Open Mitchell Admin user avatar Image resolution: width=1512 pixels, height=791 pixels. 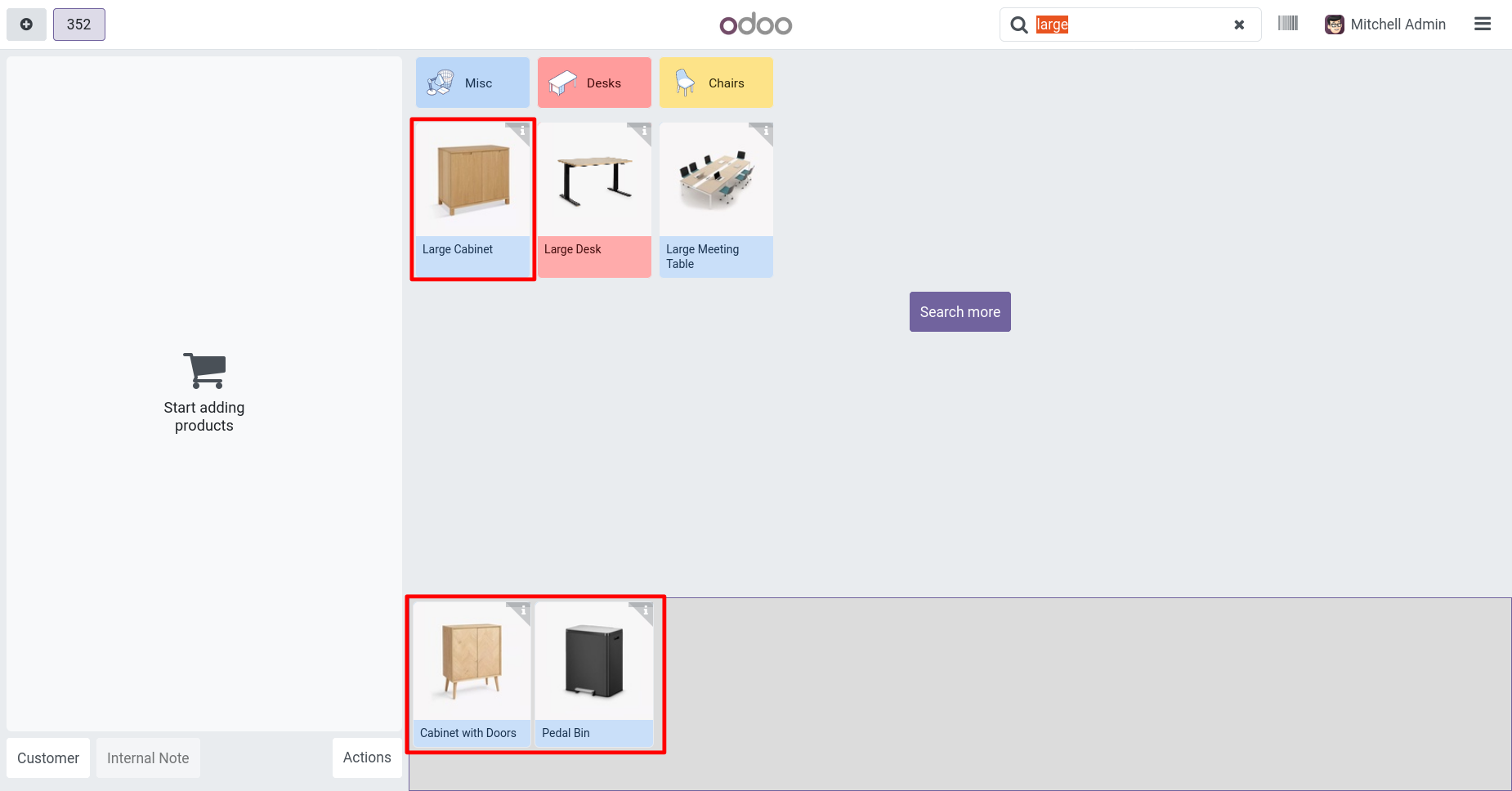(x=1335, y=25)
